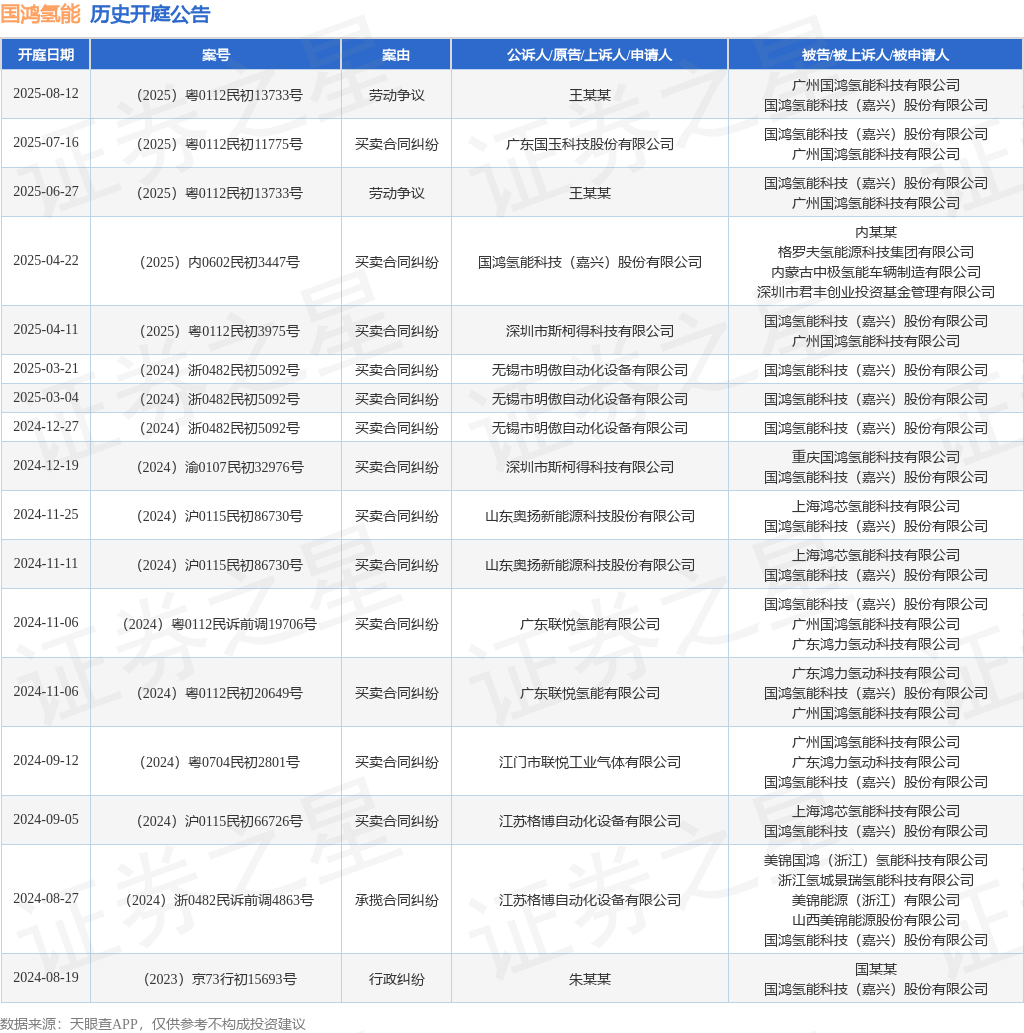Select the 开庭日期 column header
This screenshot has height=1033, width=1024.
pyautogui.click(x=45, y=55)
